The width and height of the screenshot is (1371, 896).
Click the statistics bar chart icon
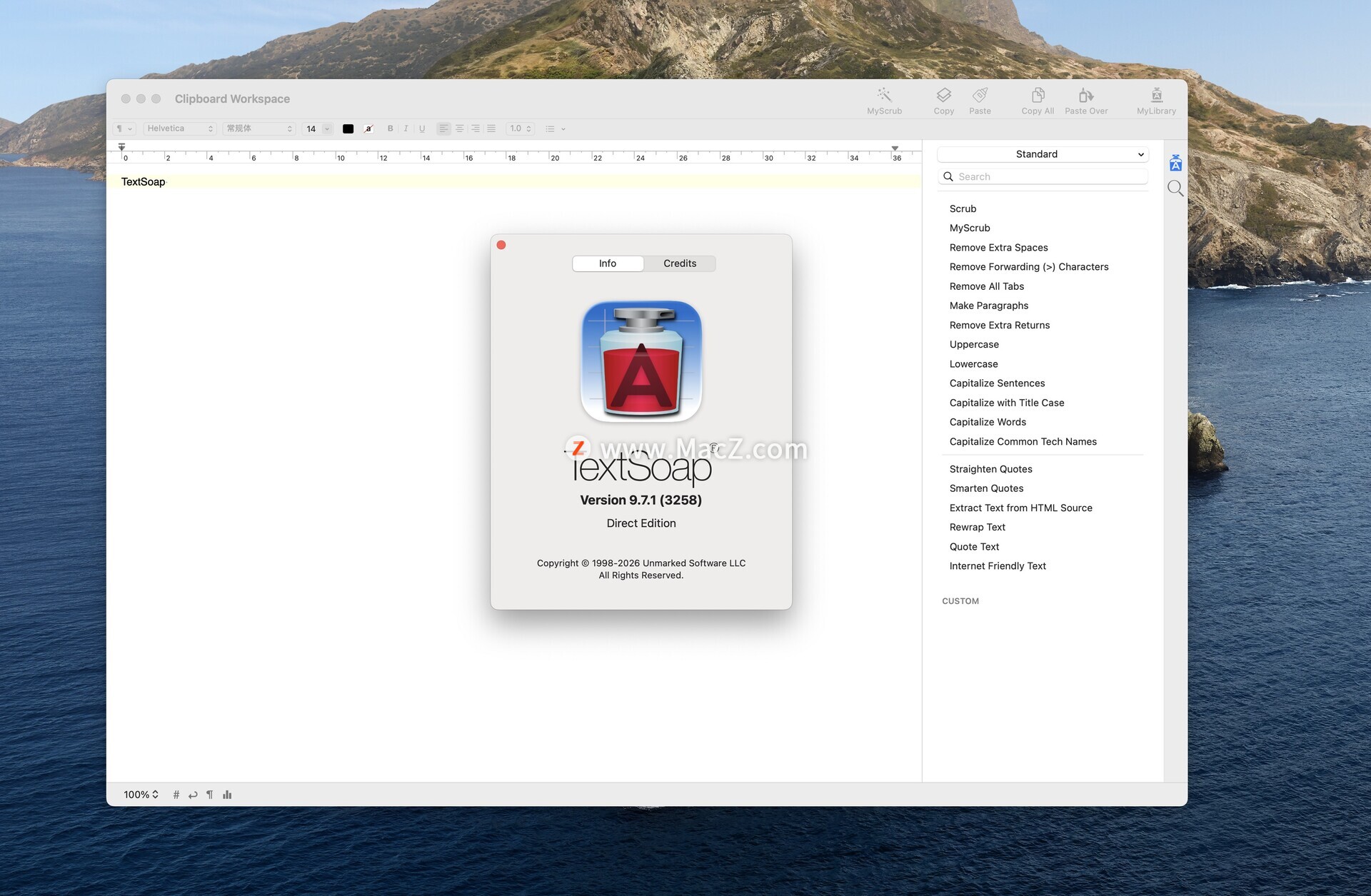click(x=227, y=795)
